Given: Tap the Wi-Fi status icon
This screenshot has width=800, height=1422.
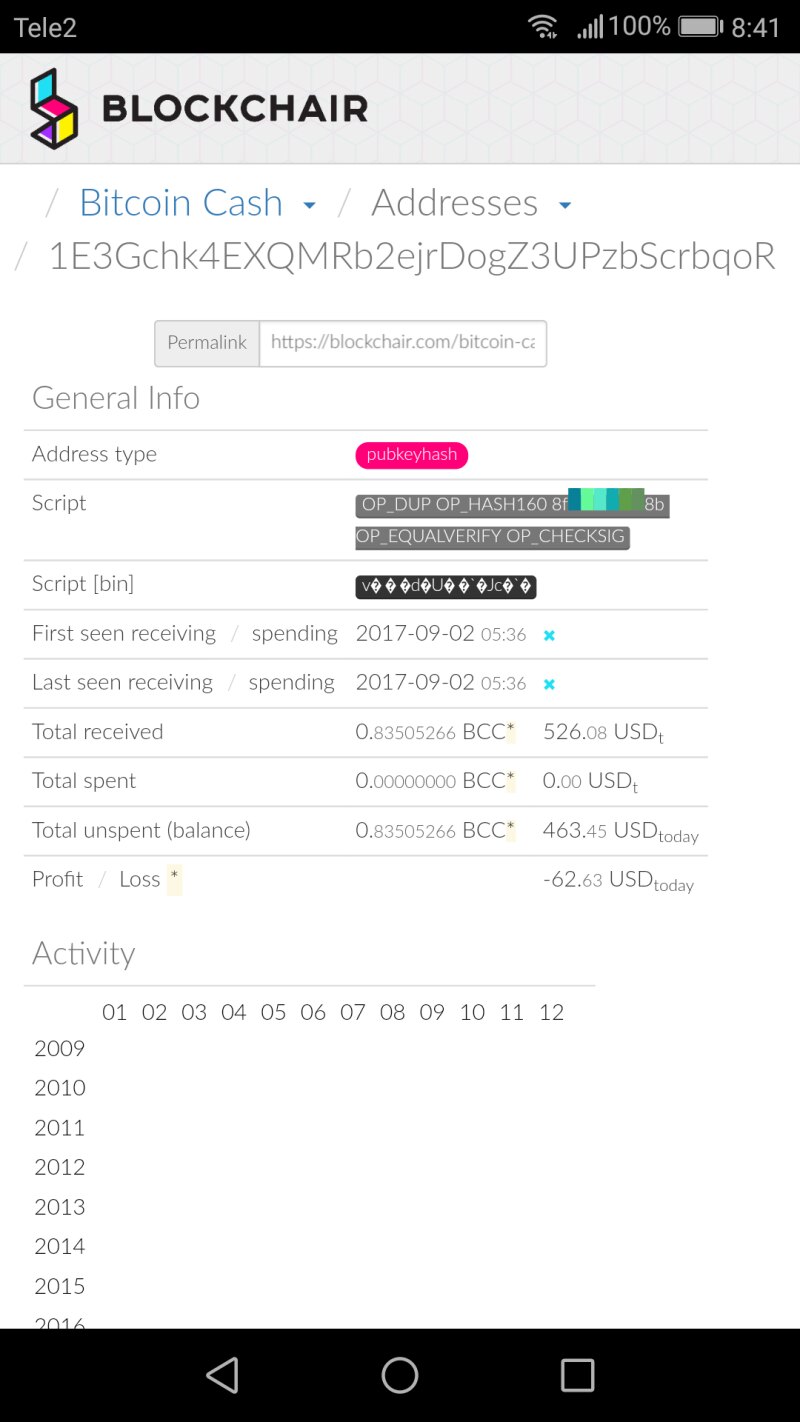Looking at the screenshot, I should click(543, 27).
